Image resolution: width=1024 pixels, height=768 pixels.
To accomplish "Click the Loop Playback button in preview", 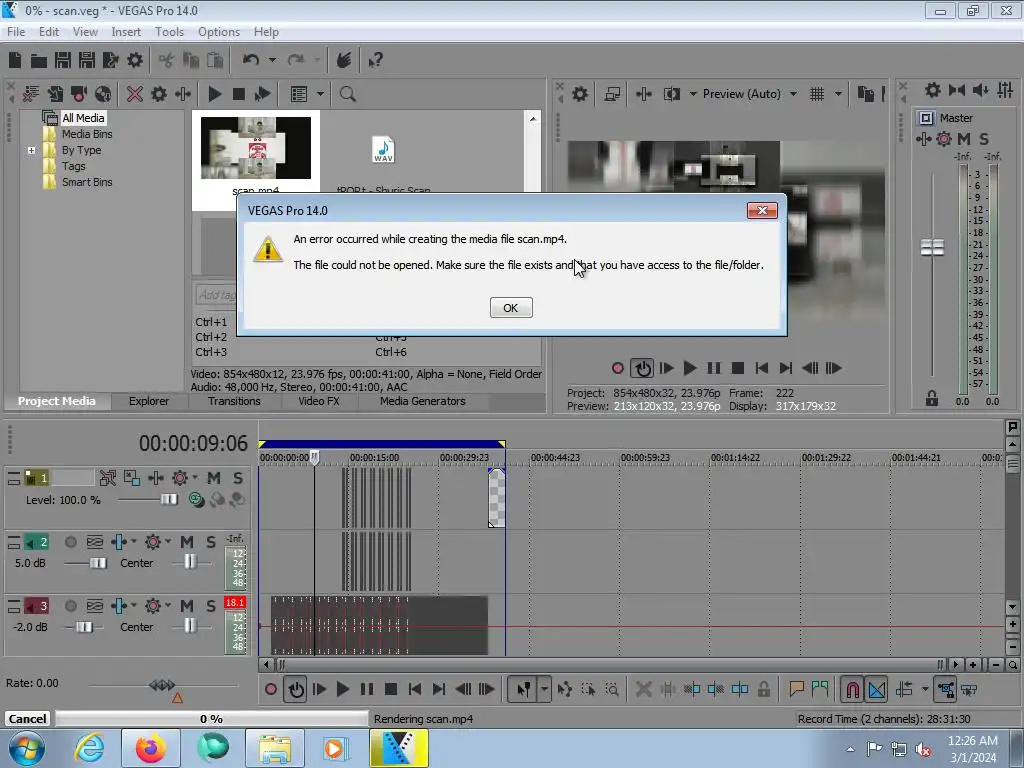I will click(642, 368).
